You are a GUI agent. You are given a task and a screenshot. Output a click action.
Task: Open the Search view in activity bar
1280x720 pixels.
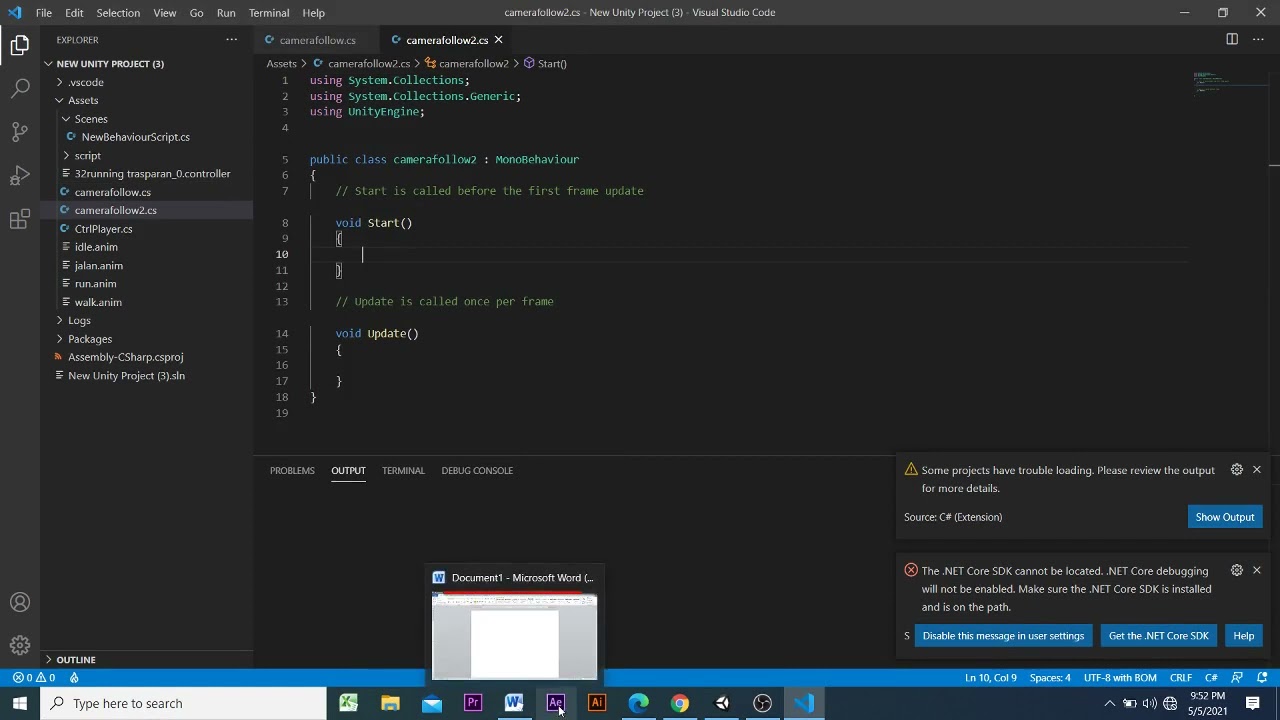20,88
